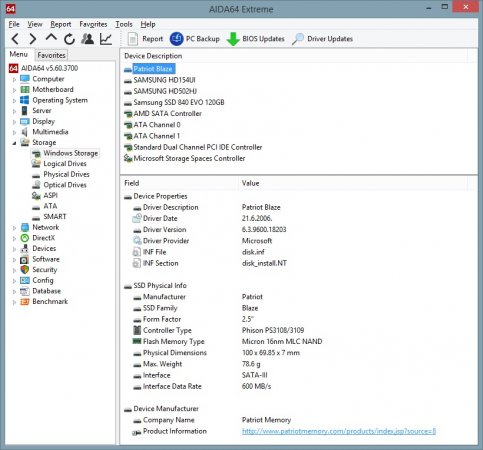Viewport: 483px width, 450px height.
Task: Expand the DirectX tree node
Action: [x=14, y=239]
